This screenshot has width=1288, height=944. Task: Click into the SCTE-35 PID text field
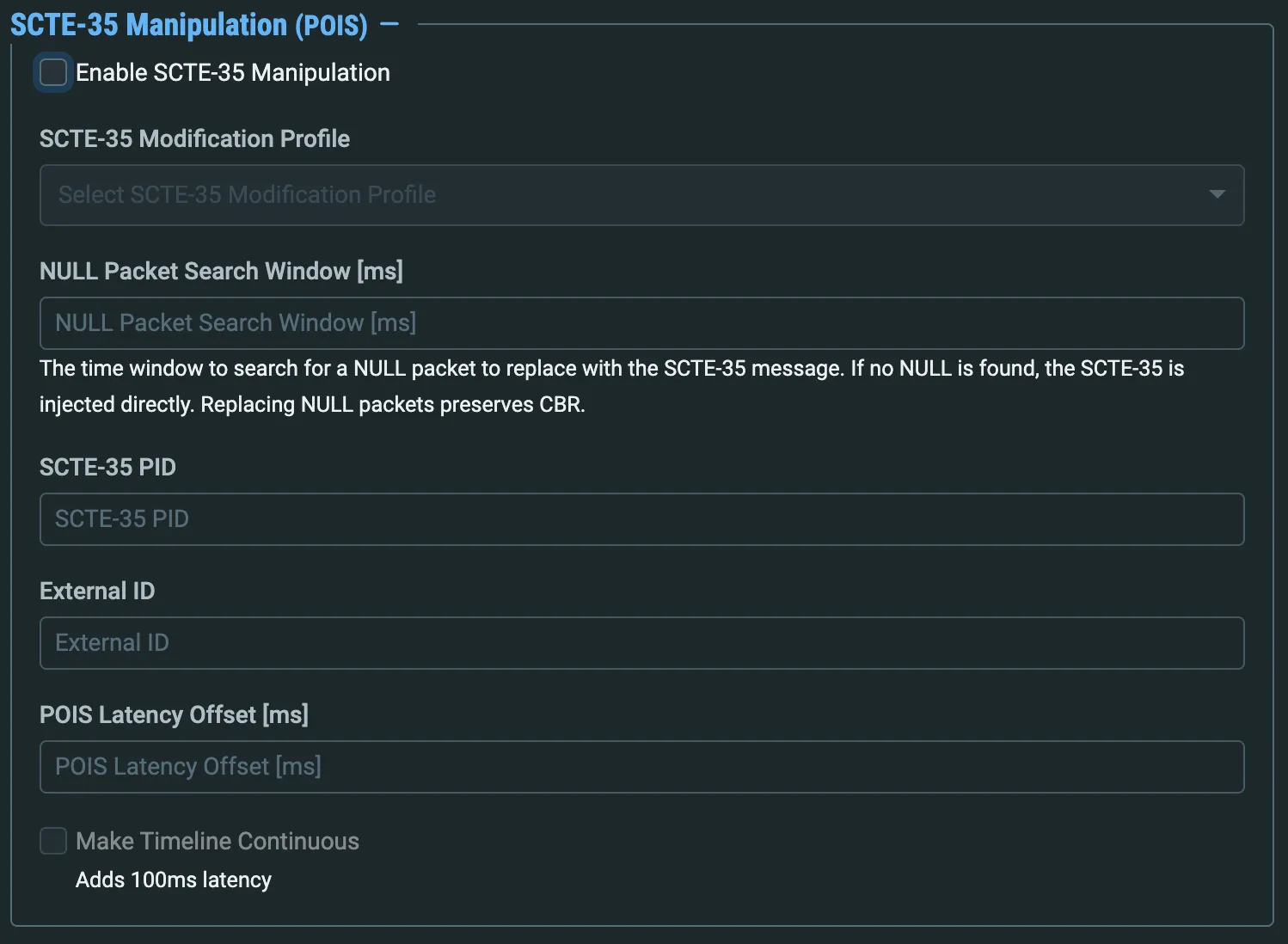tap(641, 519)
